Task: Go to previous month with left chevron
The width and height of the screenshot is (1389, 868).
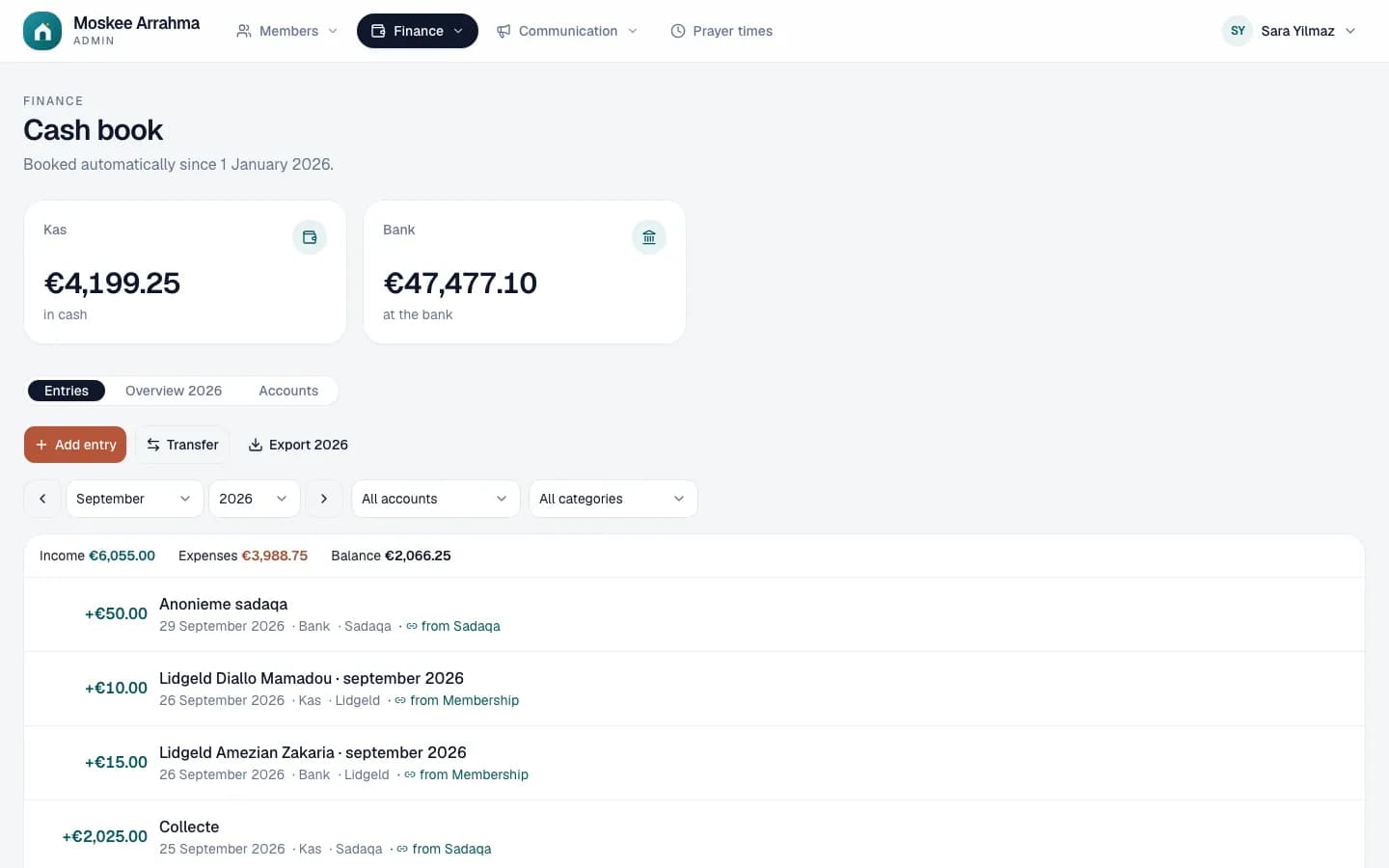Action: click(42, 499)
